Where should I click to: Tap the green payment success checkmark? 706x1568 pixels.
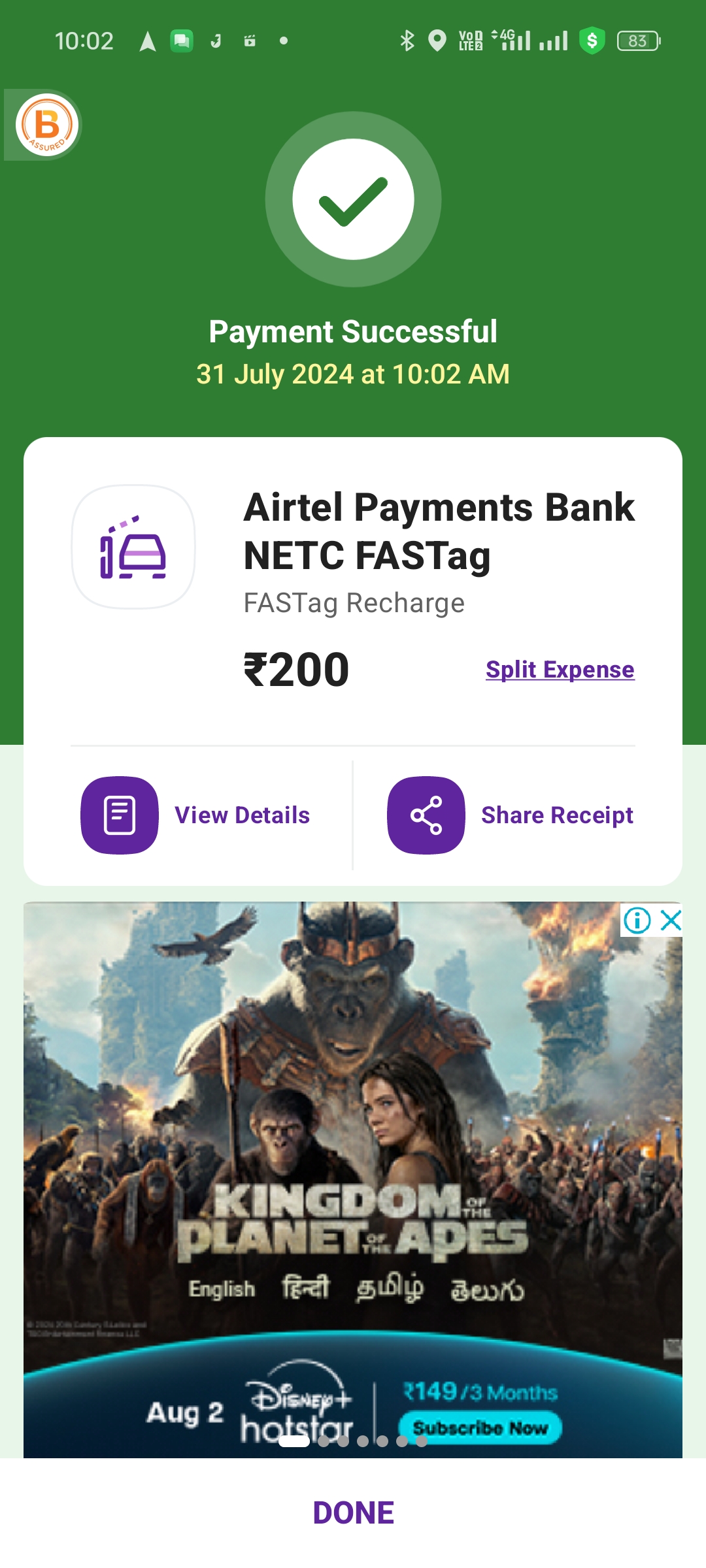coord(353,199)
